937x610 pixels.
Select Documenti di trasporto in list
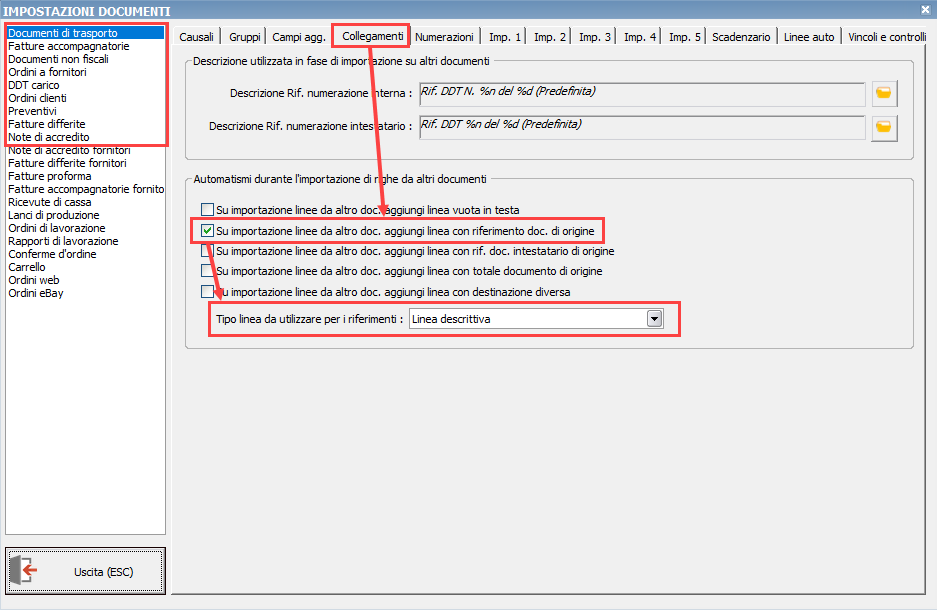(x=85, y=33)
